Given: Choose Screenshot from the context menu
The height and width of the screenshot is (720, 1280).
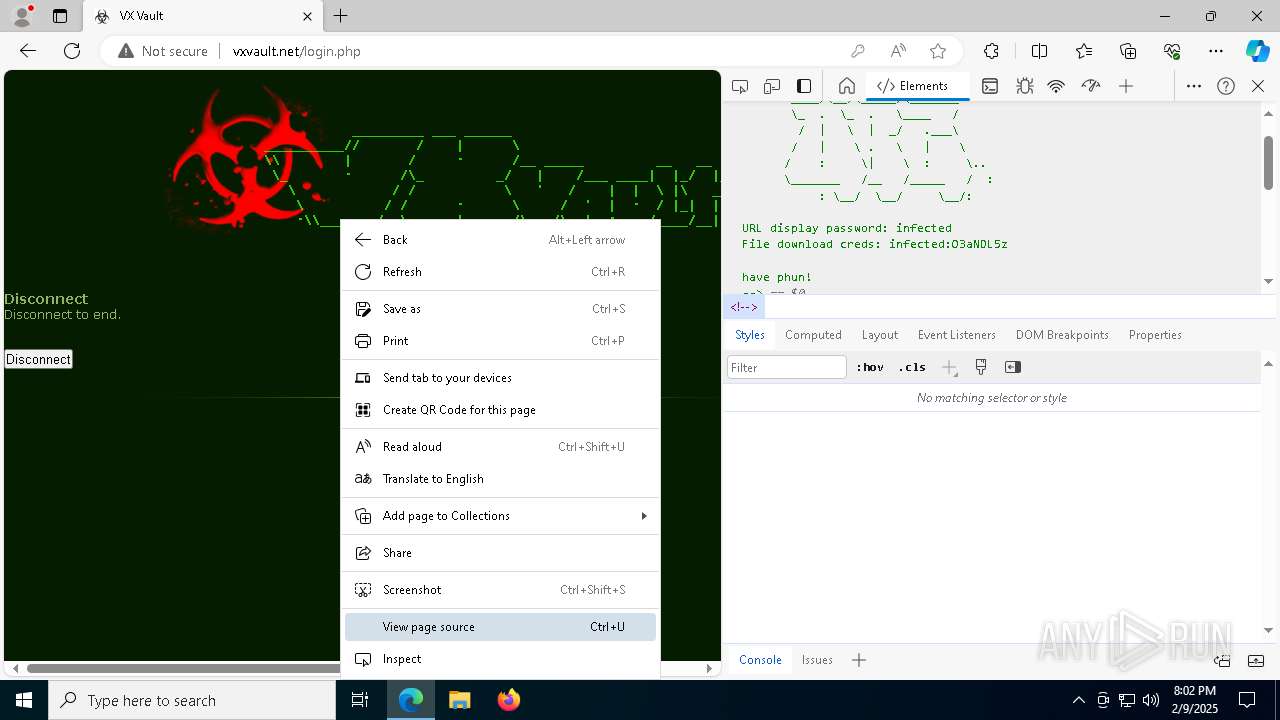Looking at the screenshot, I should tap(500, 590).
